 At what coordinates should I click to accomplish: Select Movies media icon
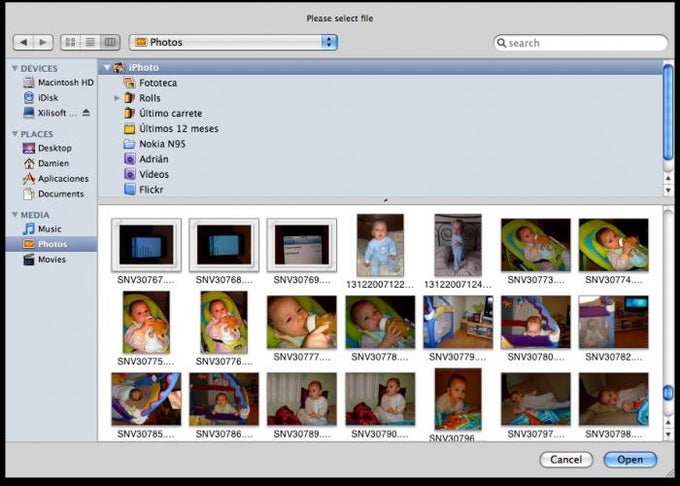(29, 259)
